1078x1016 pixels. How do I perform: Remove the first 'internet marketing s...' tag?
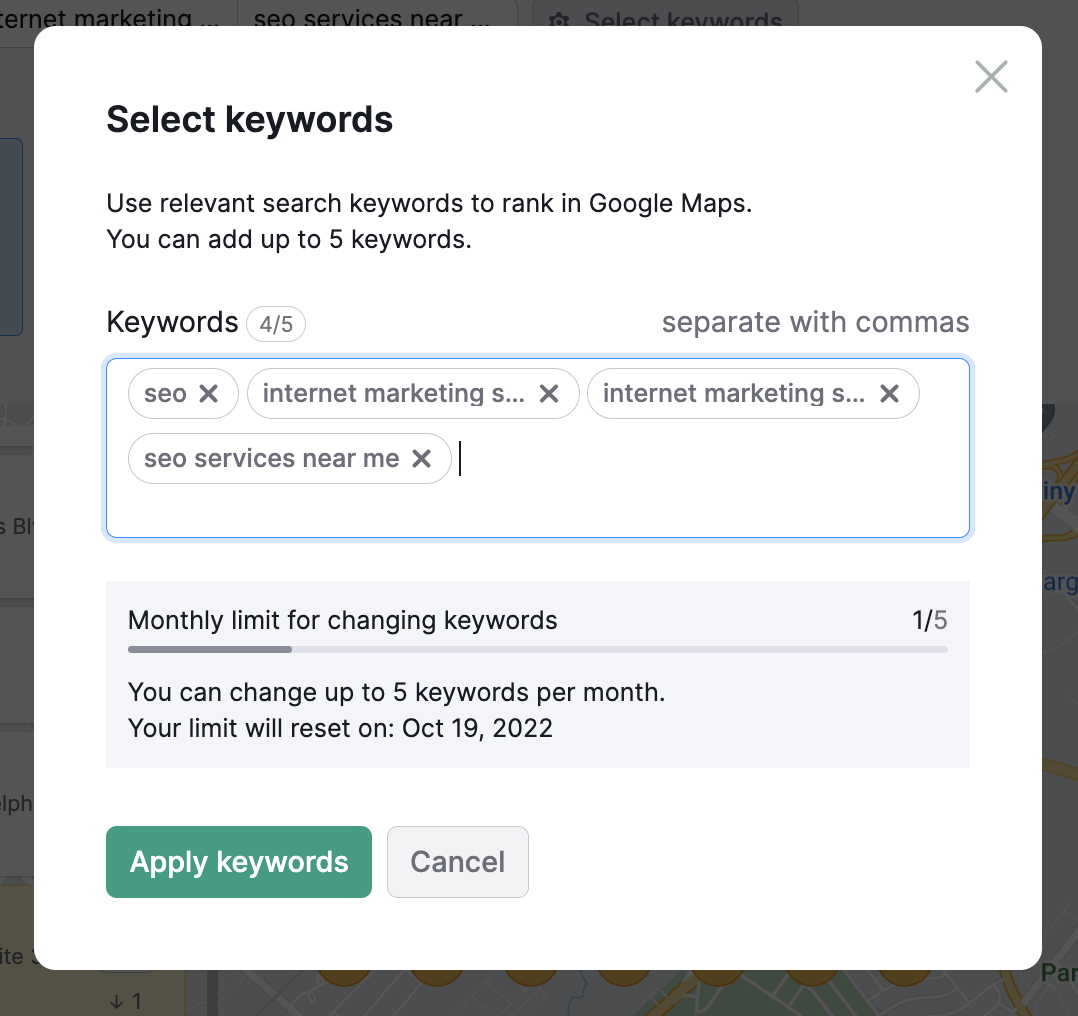tap(549, 393)
